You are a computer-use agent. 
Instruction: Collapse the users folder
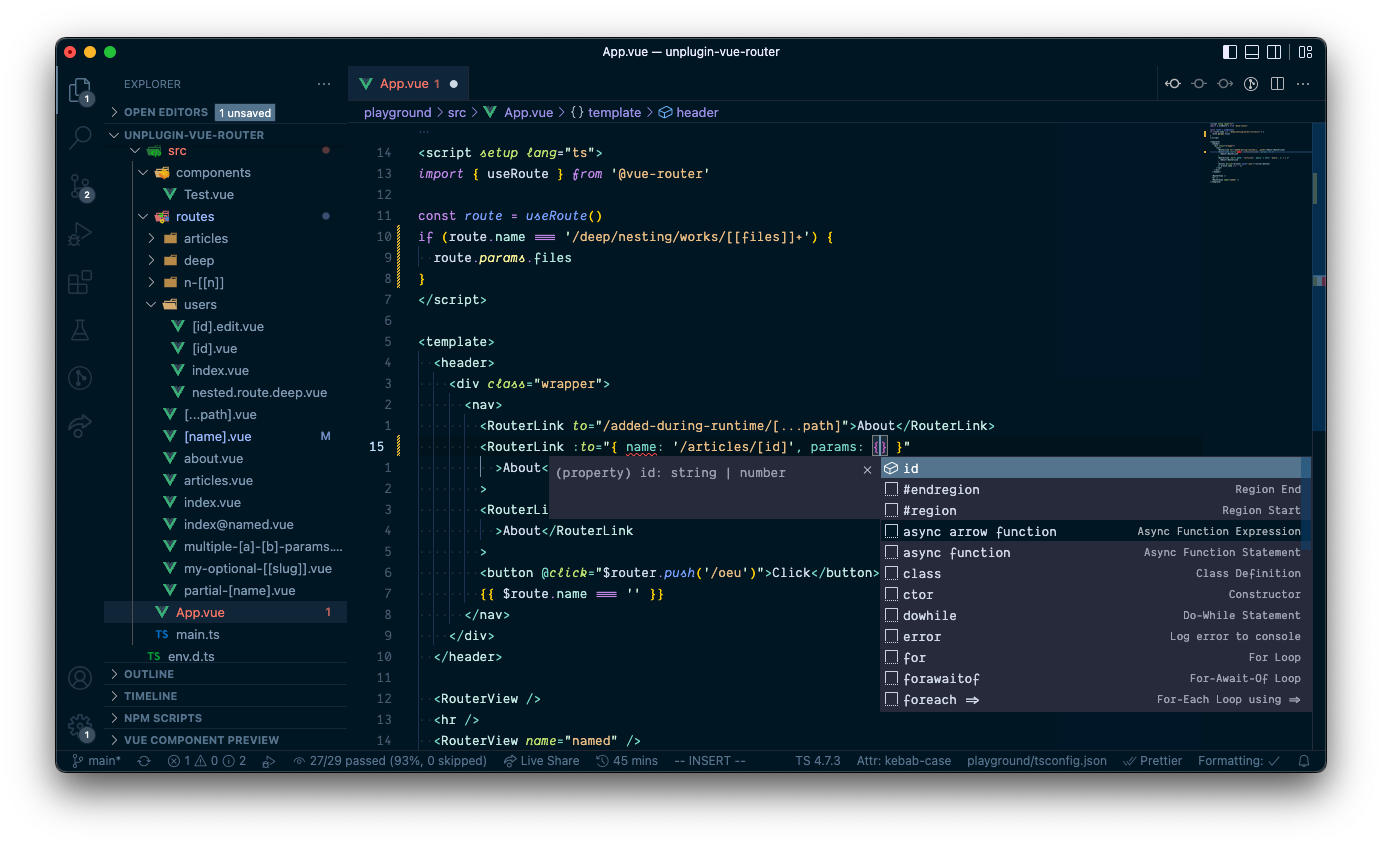tap(225, 305)
